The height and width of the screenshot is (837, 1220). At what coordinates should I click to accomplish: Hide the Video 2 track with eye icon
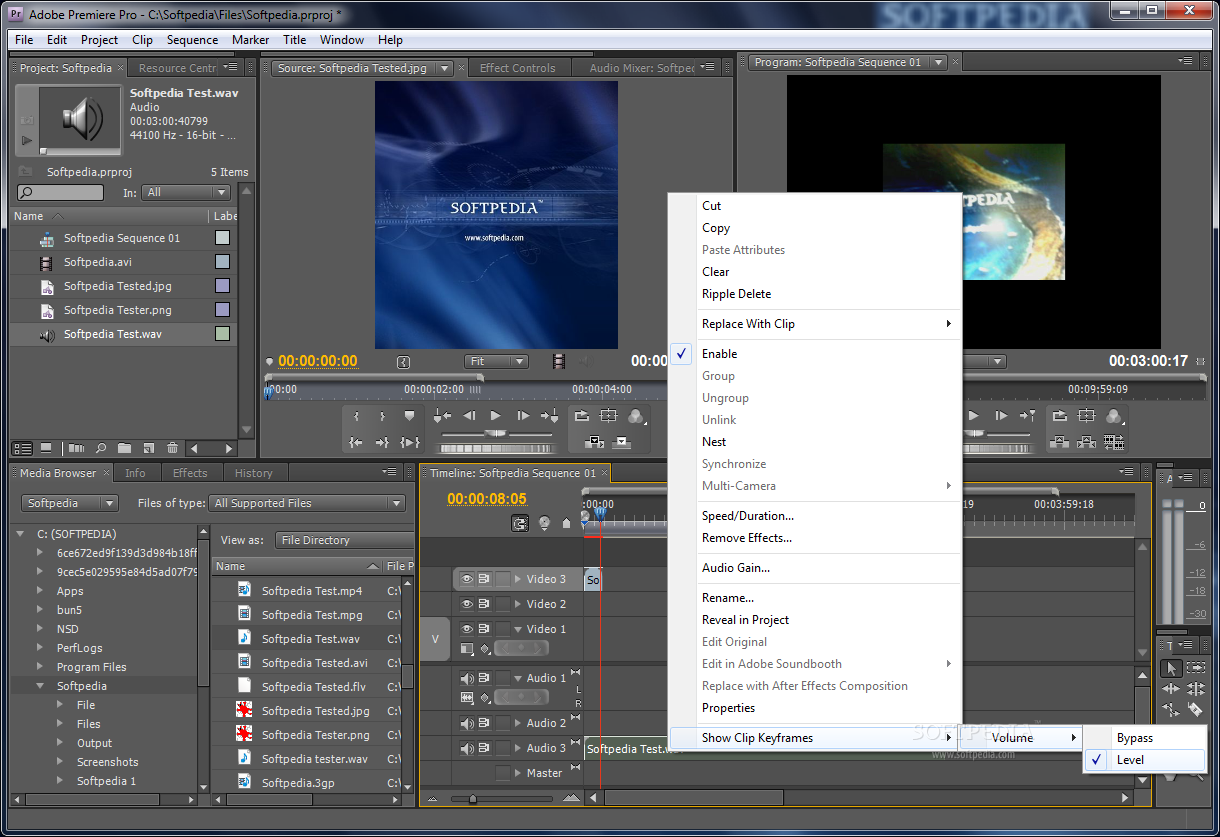point(466,604)
